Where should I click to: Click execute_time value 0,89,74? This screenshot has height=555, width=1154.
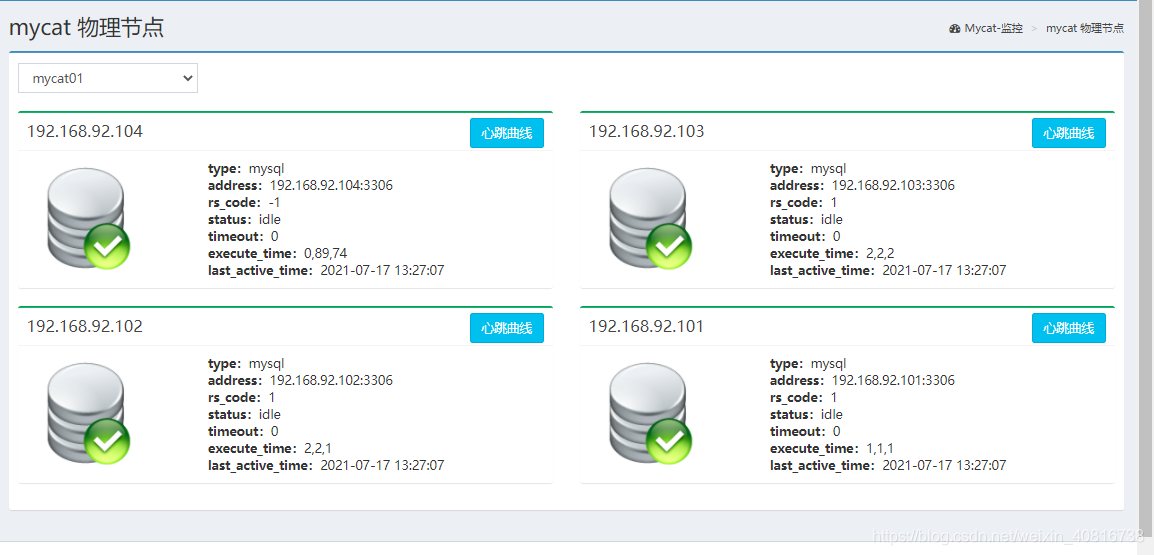pos(325,254)
